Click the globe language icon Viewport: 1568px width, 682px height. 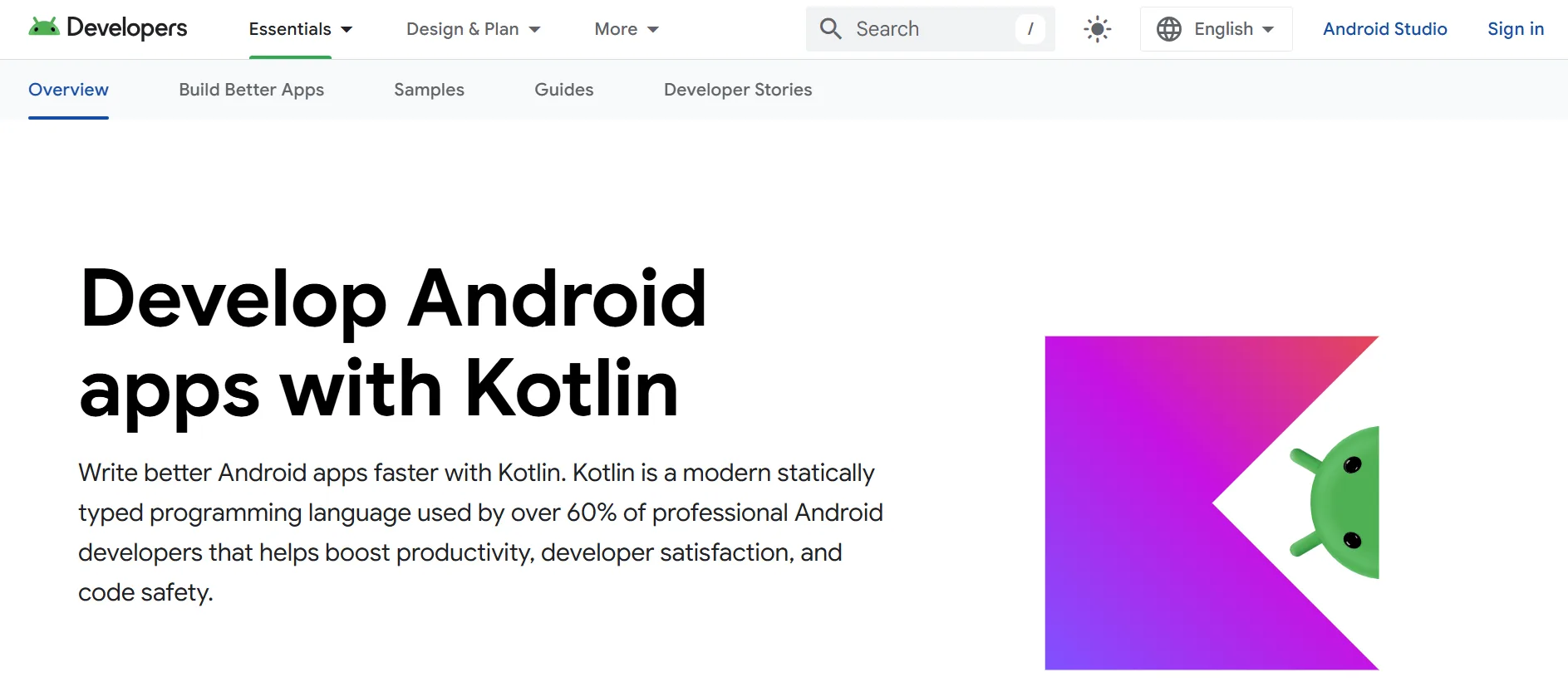click(1168, 29)
